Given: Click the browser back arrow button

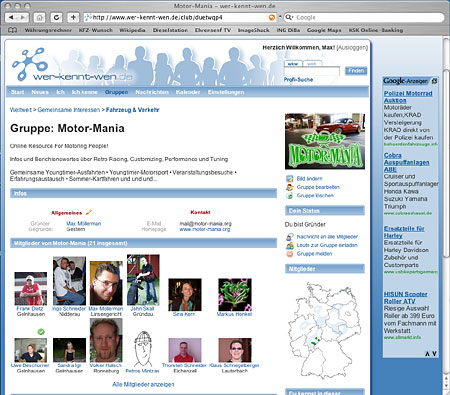Looking at the screenshot, I should pyautogui.click(x=11, y=17).
